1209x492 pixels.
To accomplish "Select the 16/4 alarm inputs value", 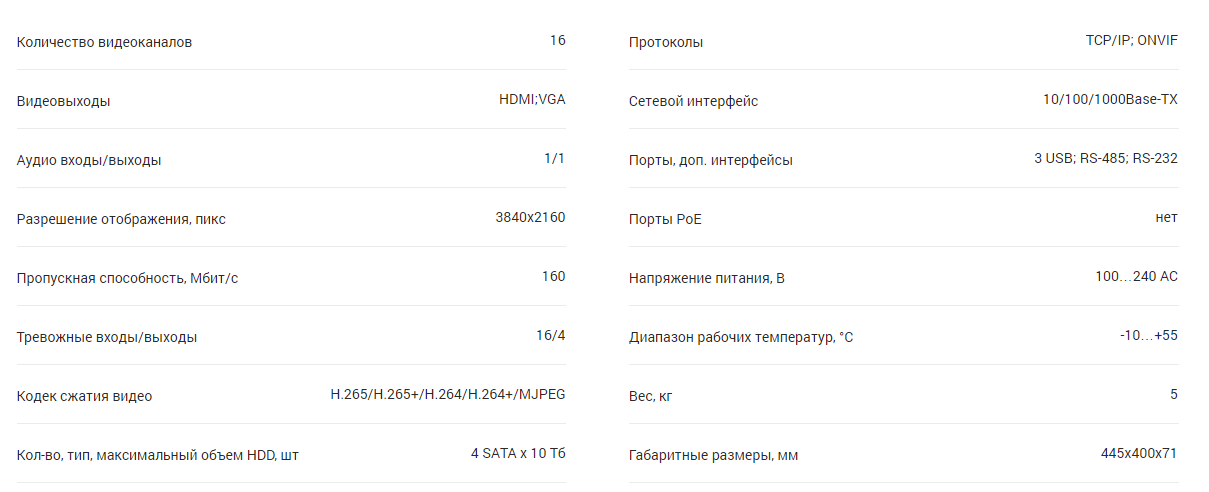I will coord(550,335).
